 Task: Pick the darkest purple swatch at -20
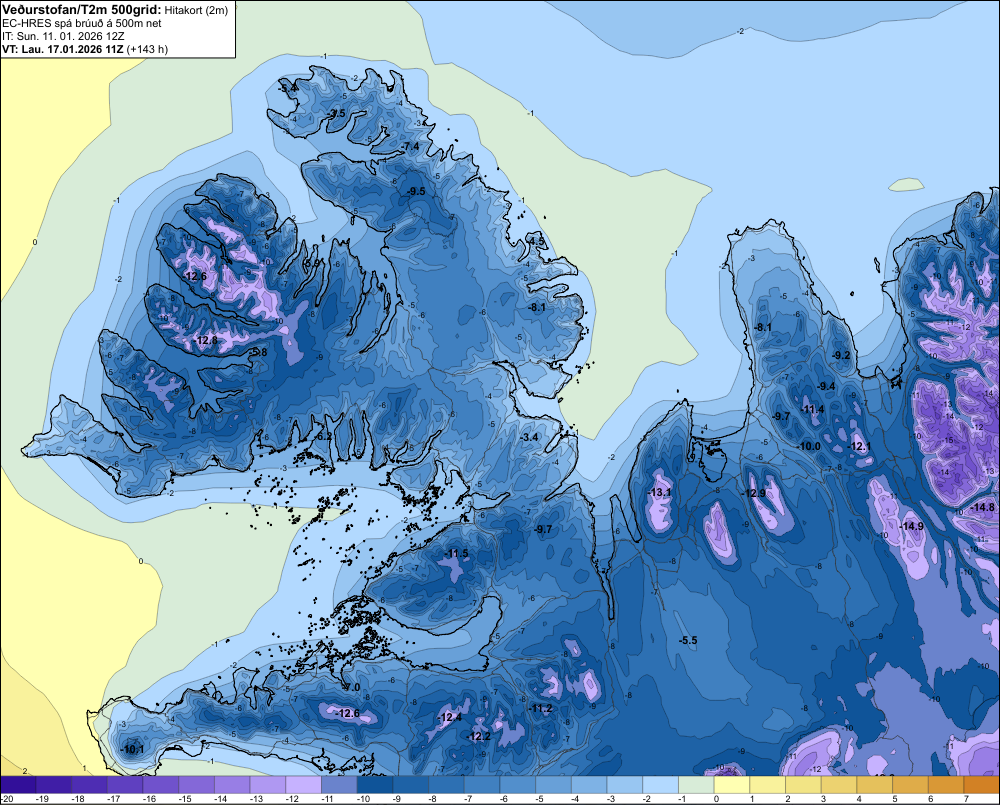click(18, 785)
